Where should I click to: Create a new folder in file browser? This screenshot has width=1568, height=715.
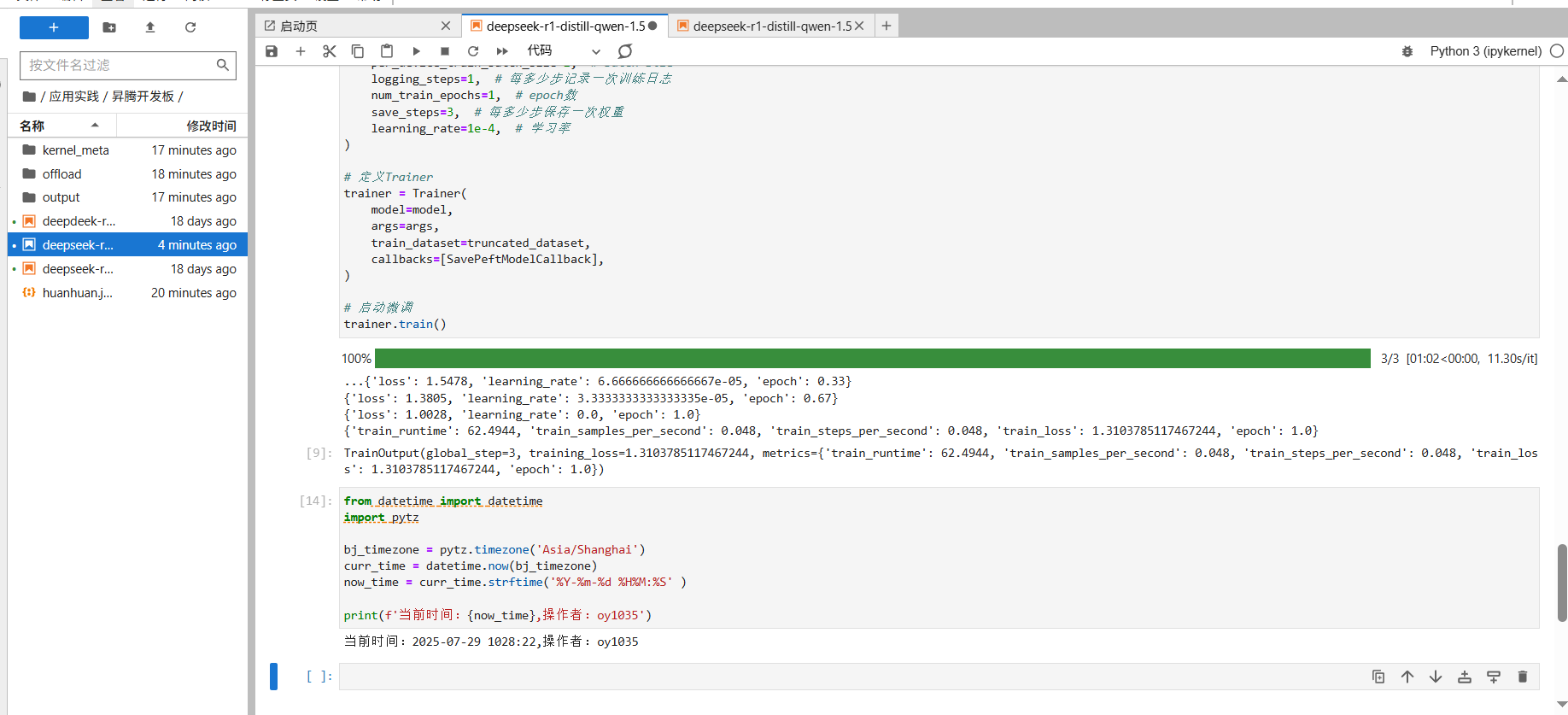pos(109,27)
